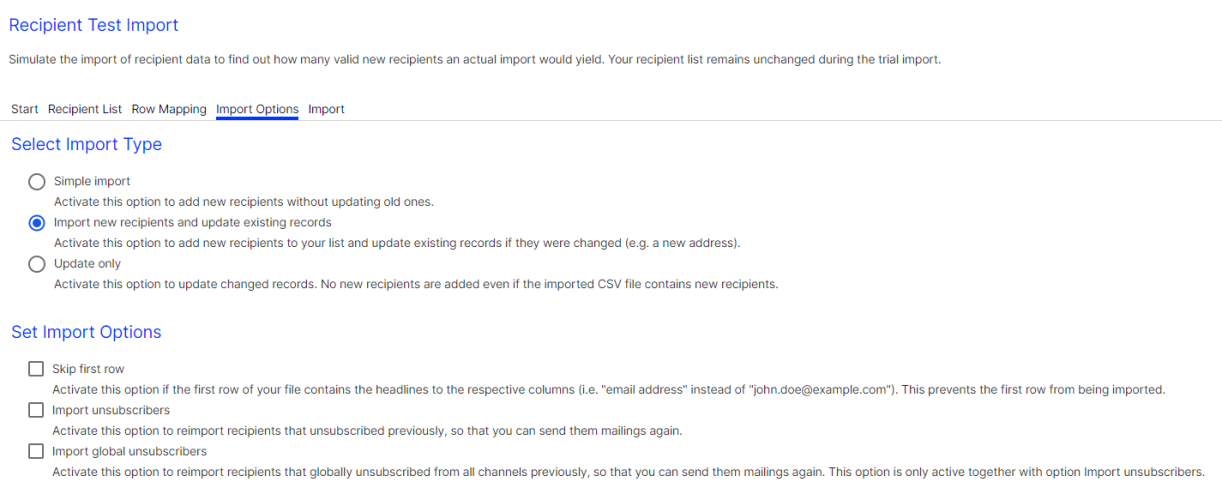Select the Import Options tab
The height and width of the screenshot is (500, 1222).
257,109
